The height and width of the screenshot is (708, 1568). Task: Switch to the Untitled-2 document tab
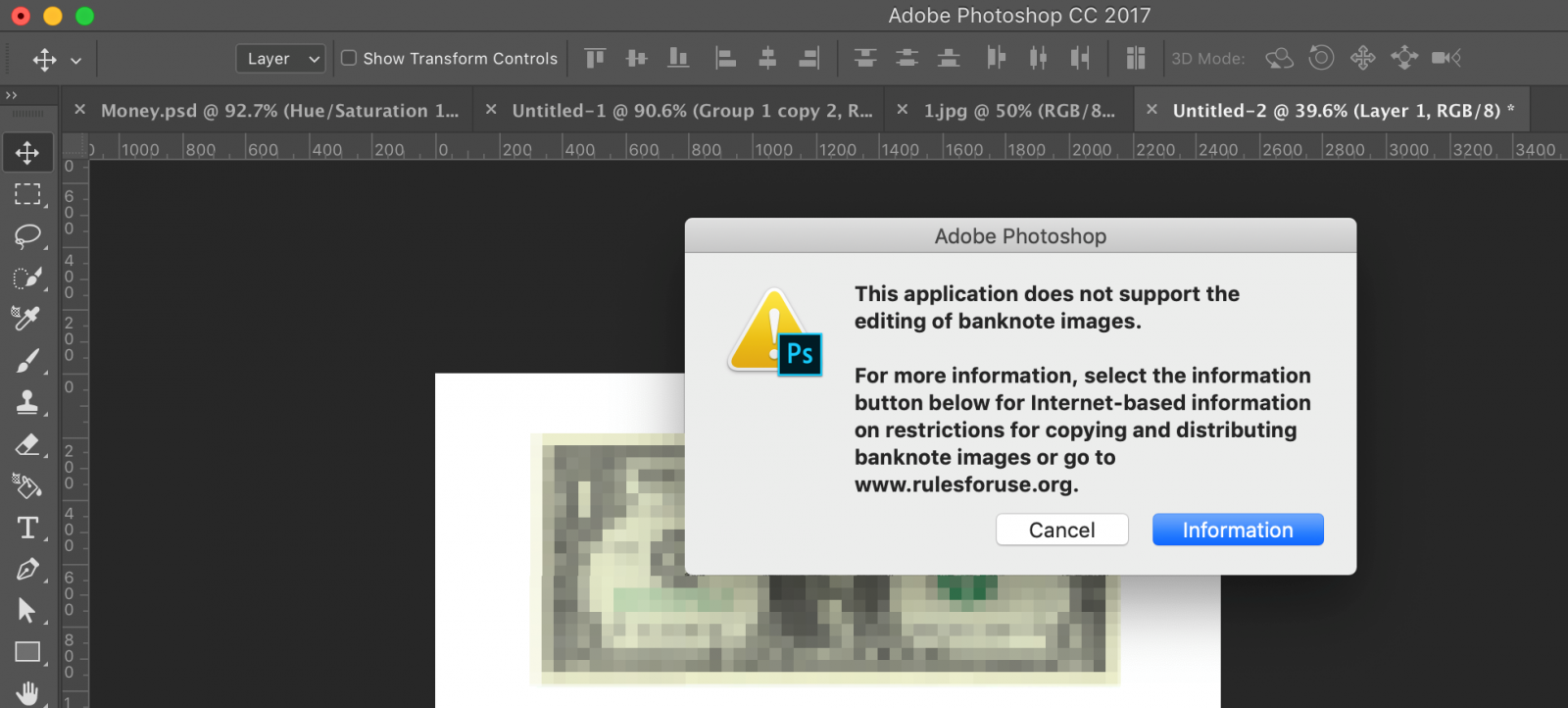tap(1345, 111)
